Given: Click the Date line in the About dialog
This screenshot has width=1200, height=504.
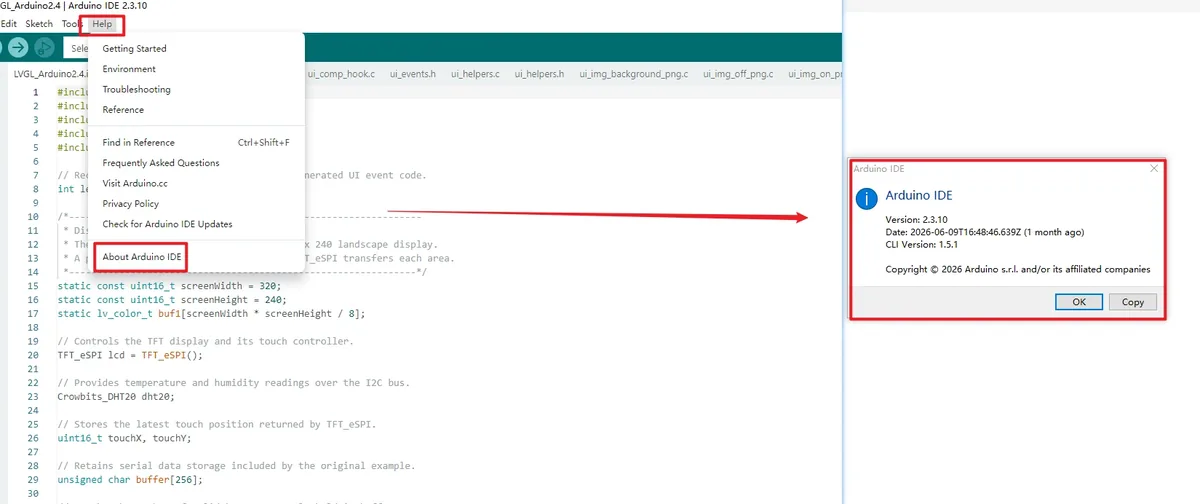Looking at the screenshot, I should (985, 232).
